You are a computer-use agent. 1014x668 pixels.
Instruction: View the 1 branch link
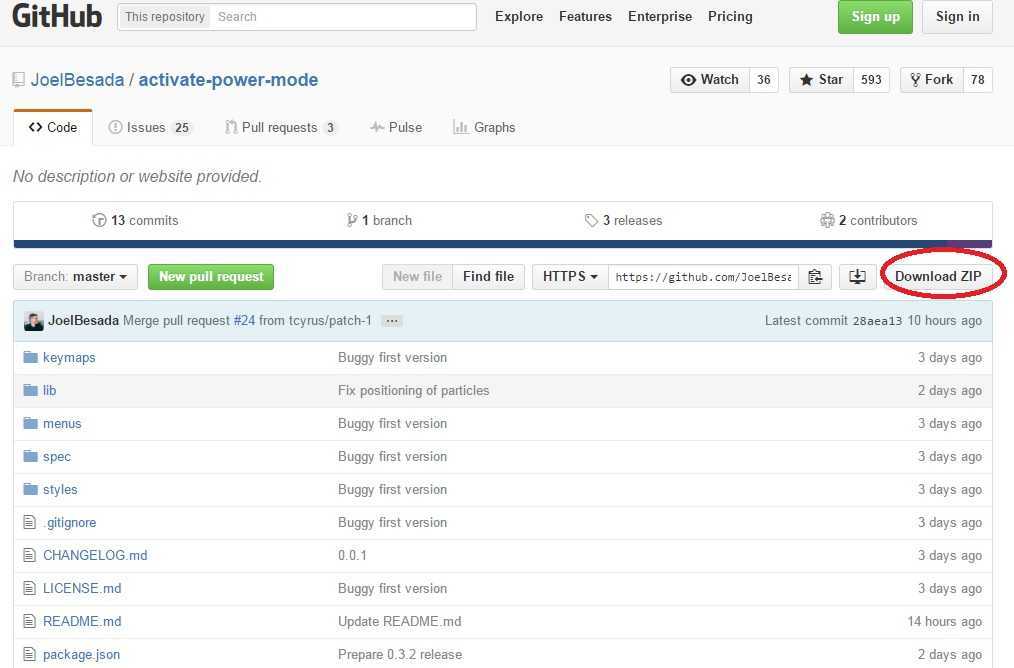pyautogui.click(x=379, y=221)
